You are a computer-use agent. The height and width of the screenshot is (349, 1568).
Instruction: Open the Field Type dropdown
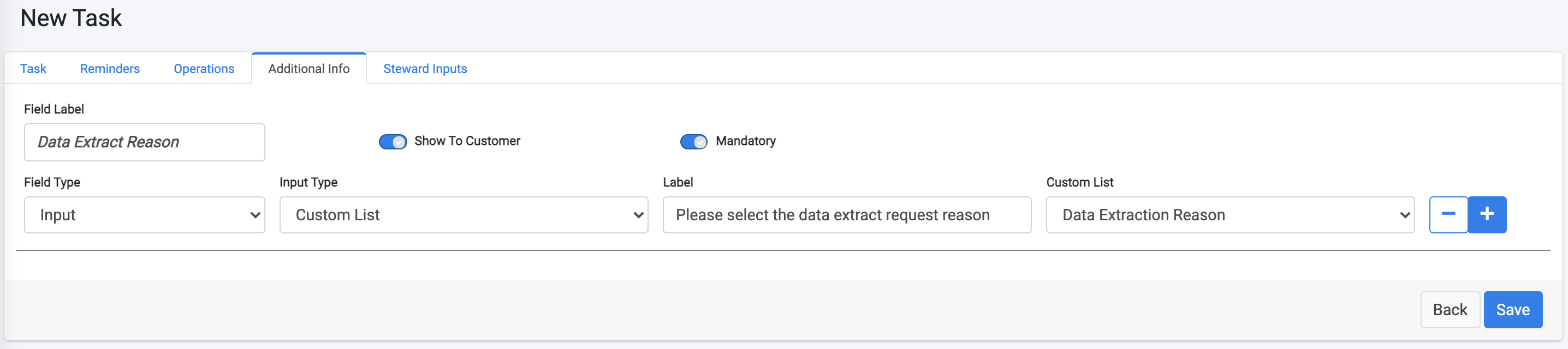[144, 215]
